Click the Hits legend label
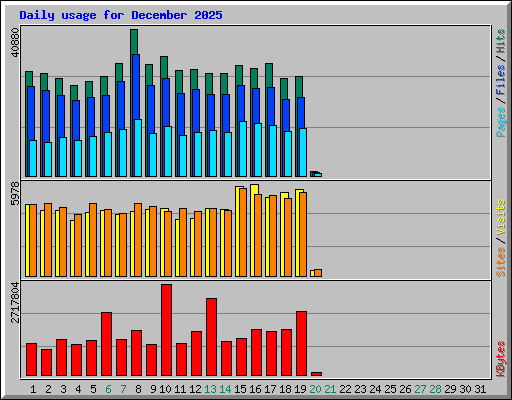 click(500, 41)
